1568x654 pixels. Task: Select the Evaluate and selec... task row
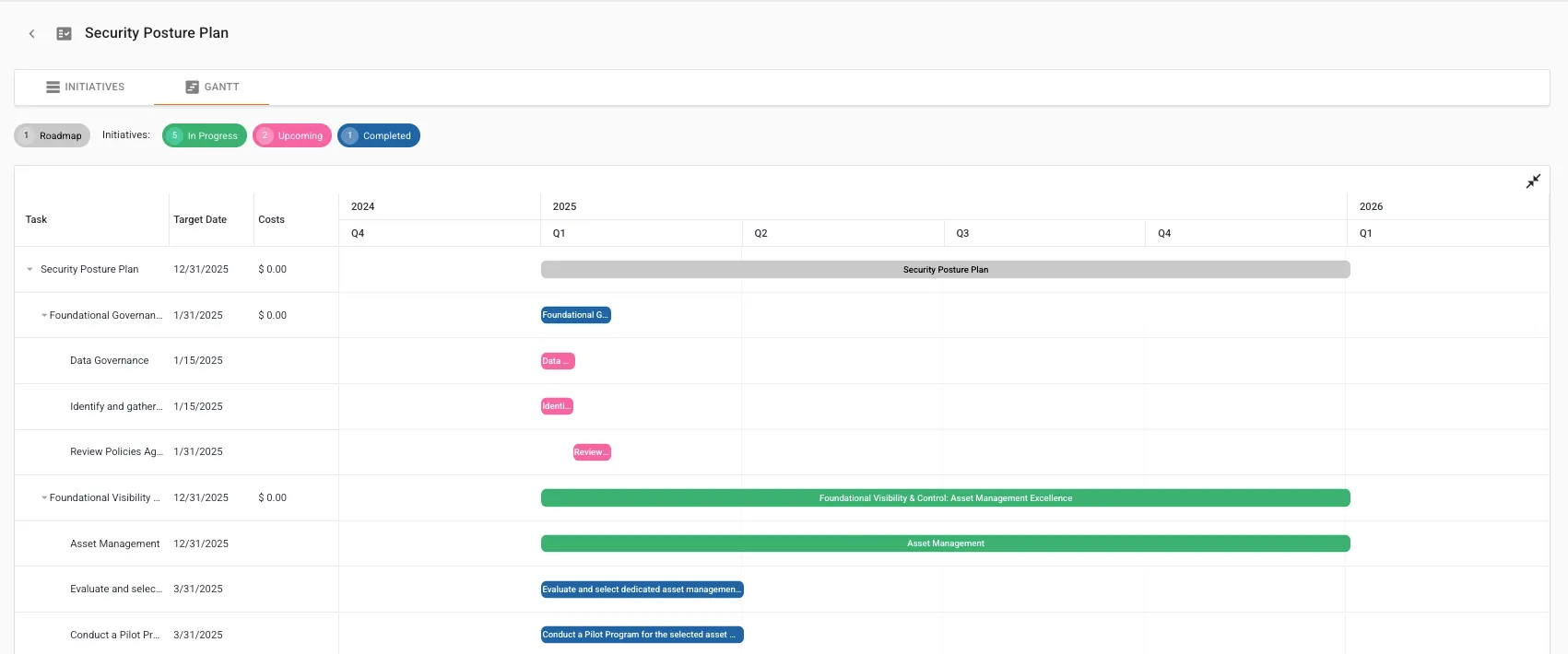(177, 590)
